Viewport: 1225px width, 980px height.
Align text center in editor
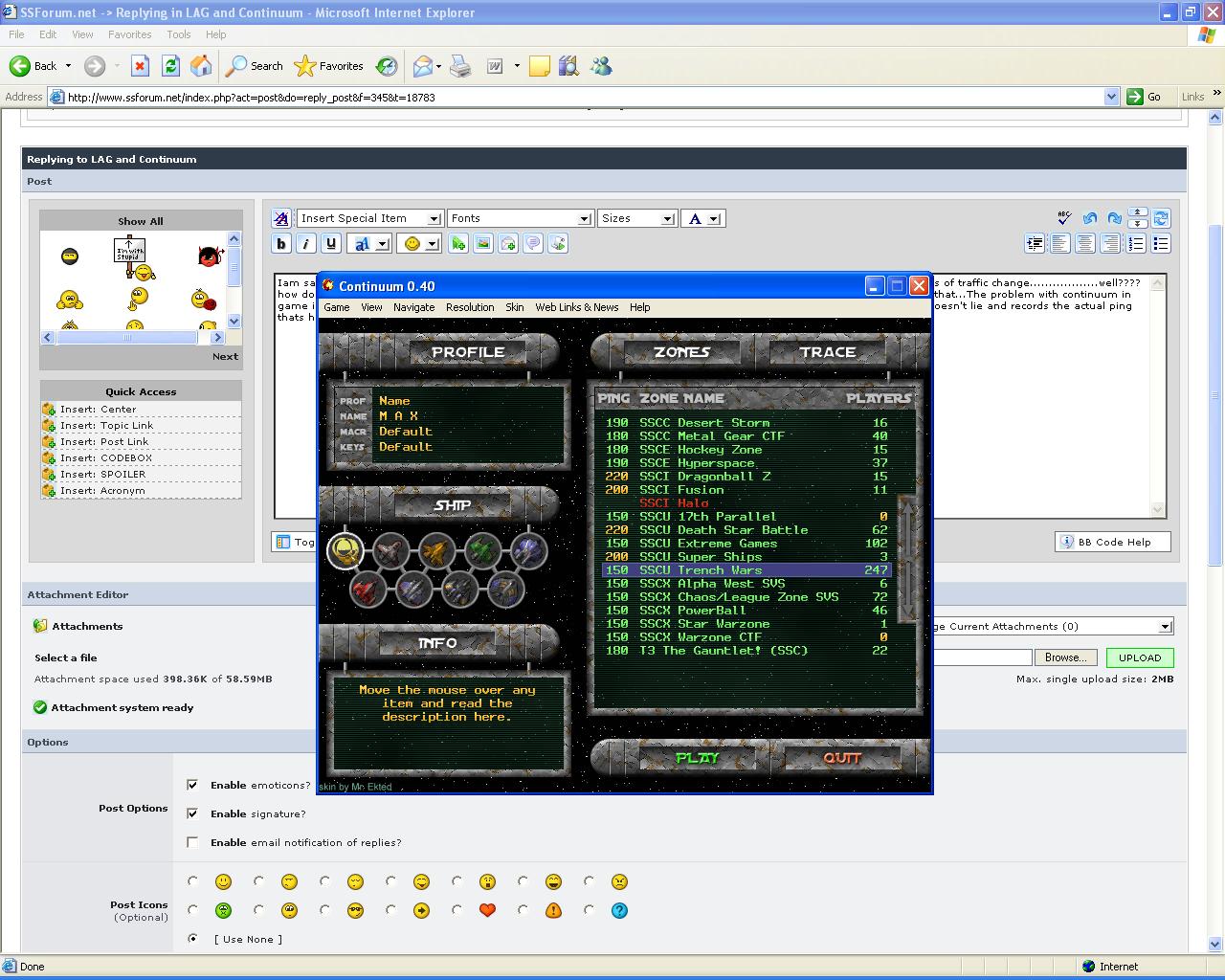[x=1085, y=244]
